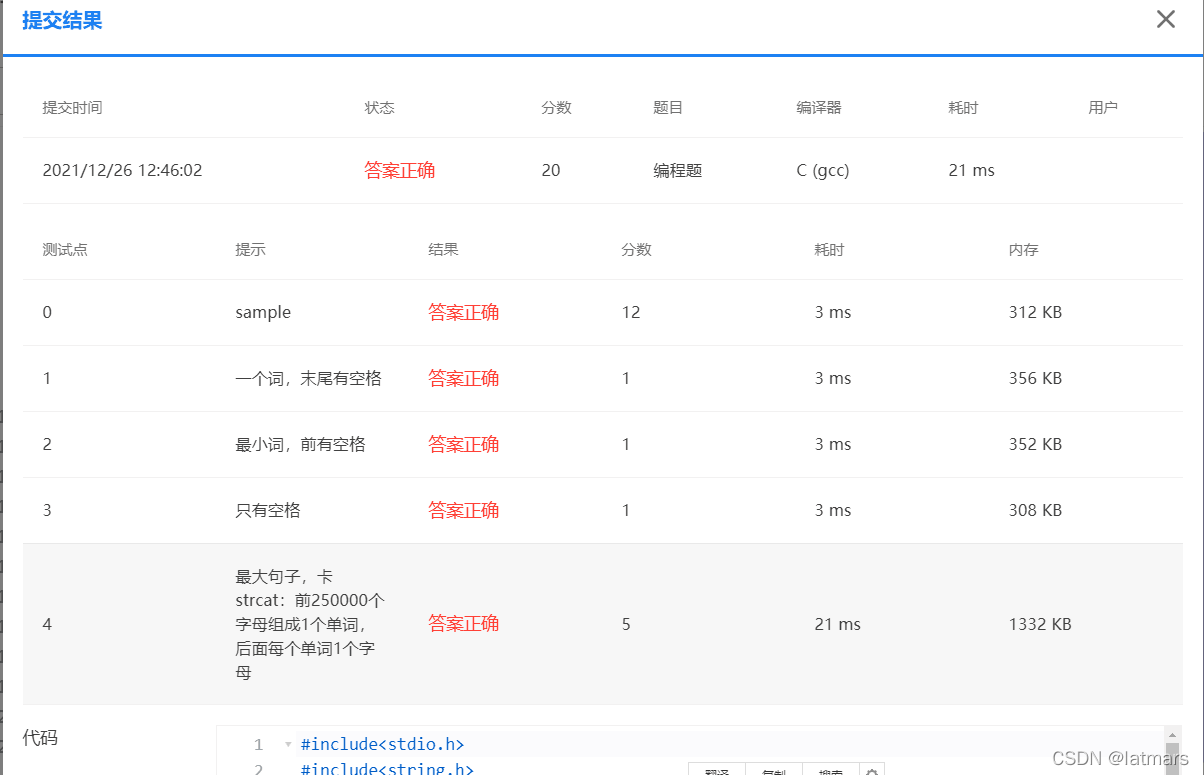Click the 题目 column header
The image size is (1204, 775).
(668, 108)
